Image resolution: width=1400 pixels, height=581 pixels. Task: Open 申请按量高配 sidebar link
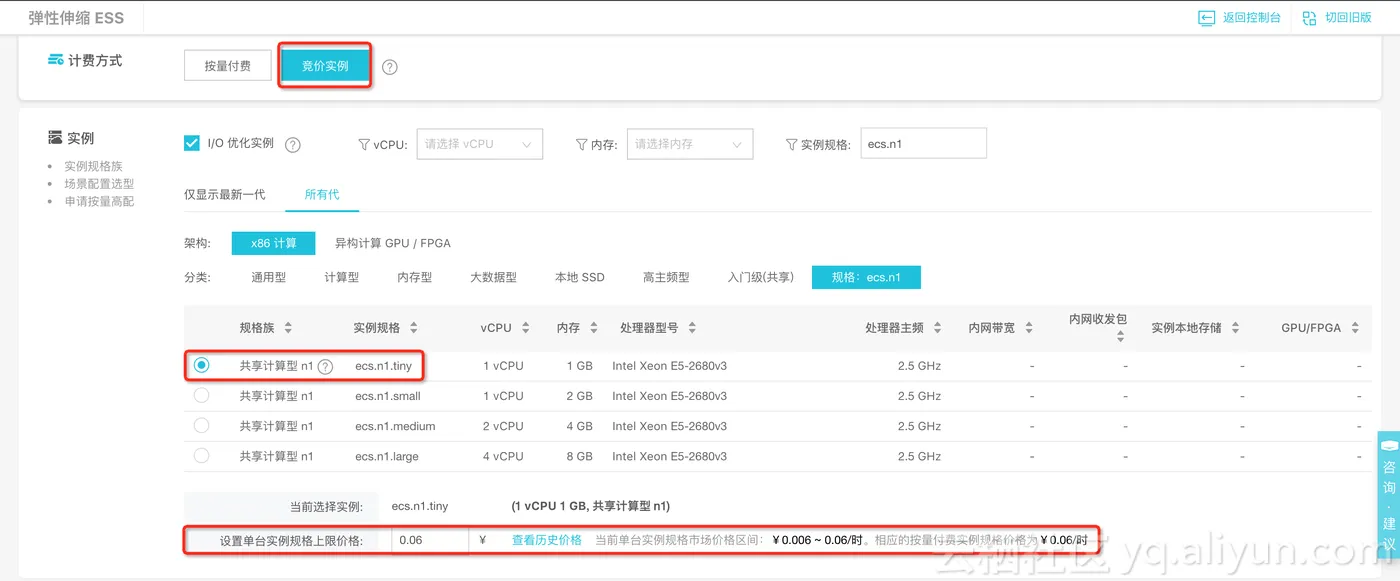(99, 201)
